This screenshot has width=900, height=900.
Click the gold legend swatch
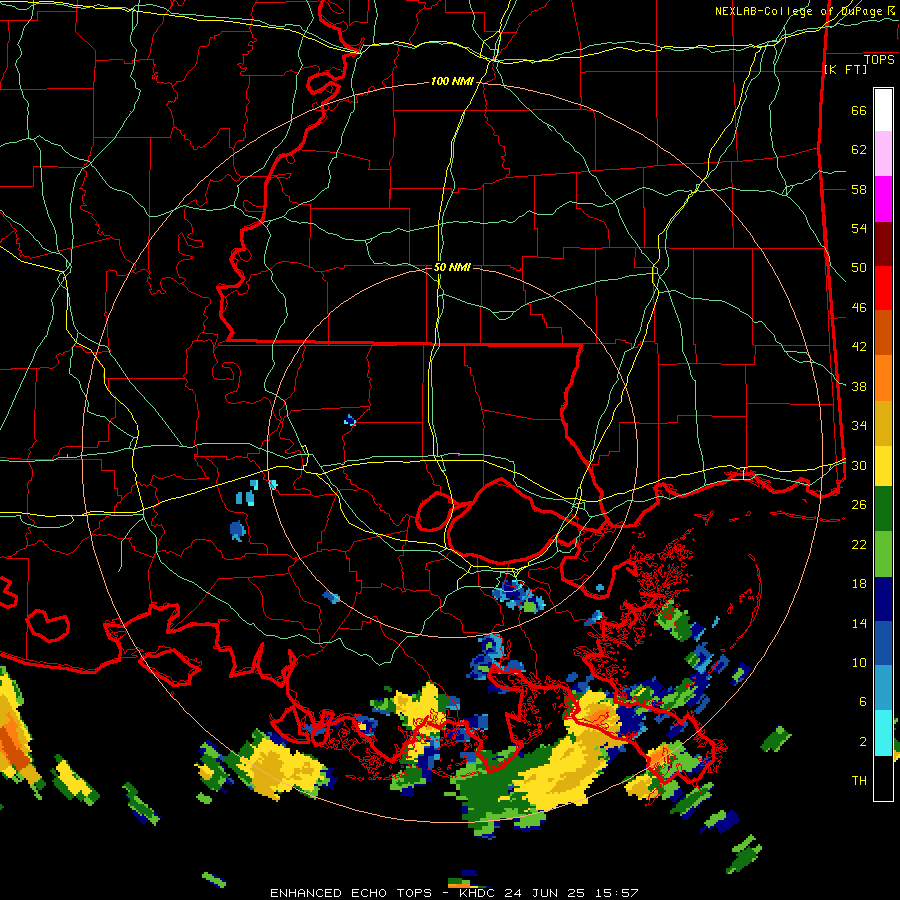click(x=883, y=424)
